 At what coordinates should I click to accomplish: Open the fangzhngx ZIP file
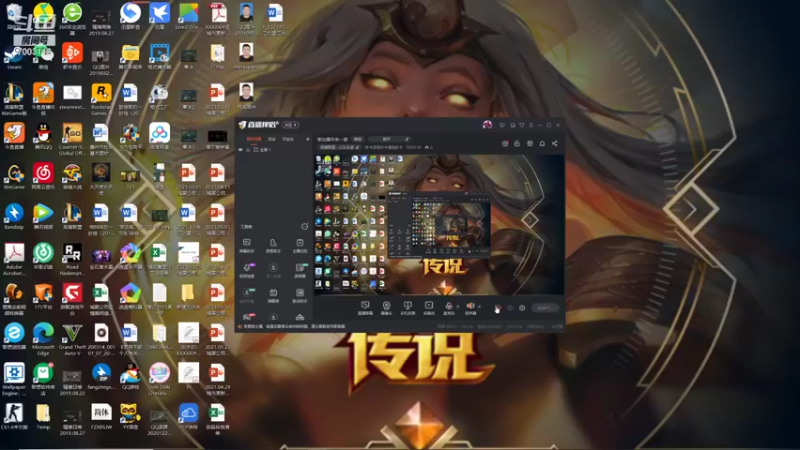[x=101, y=377]
